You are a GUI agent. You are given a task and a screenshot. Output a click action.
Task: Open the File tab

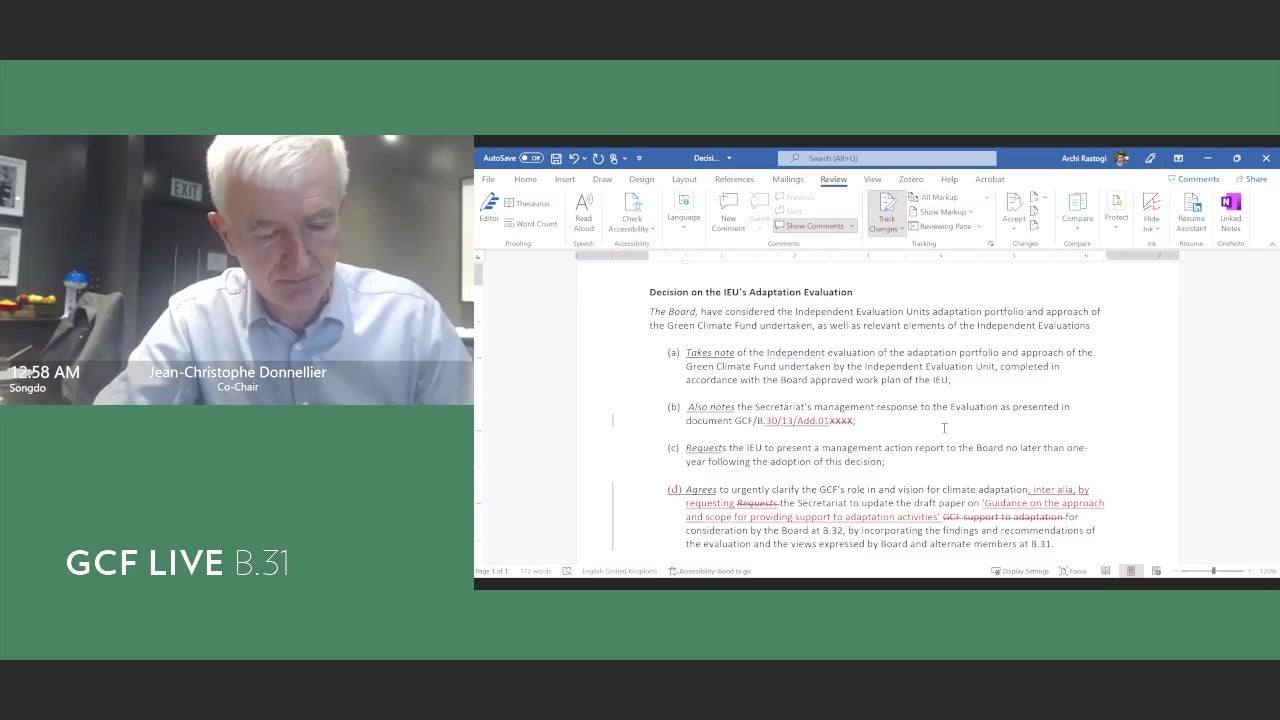[488, 180]
